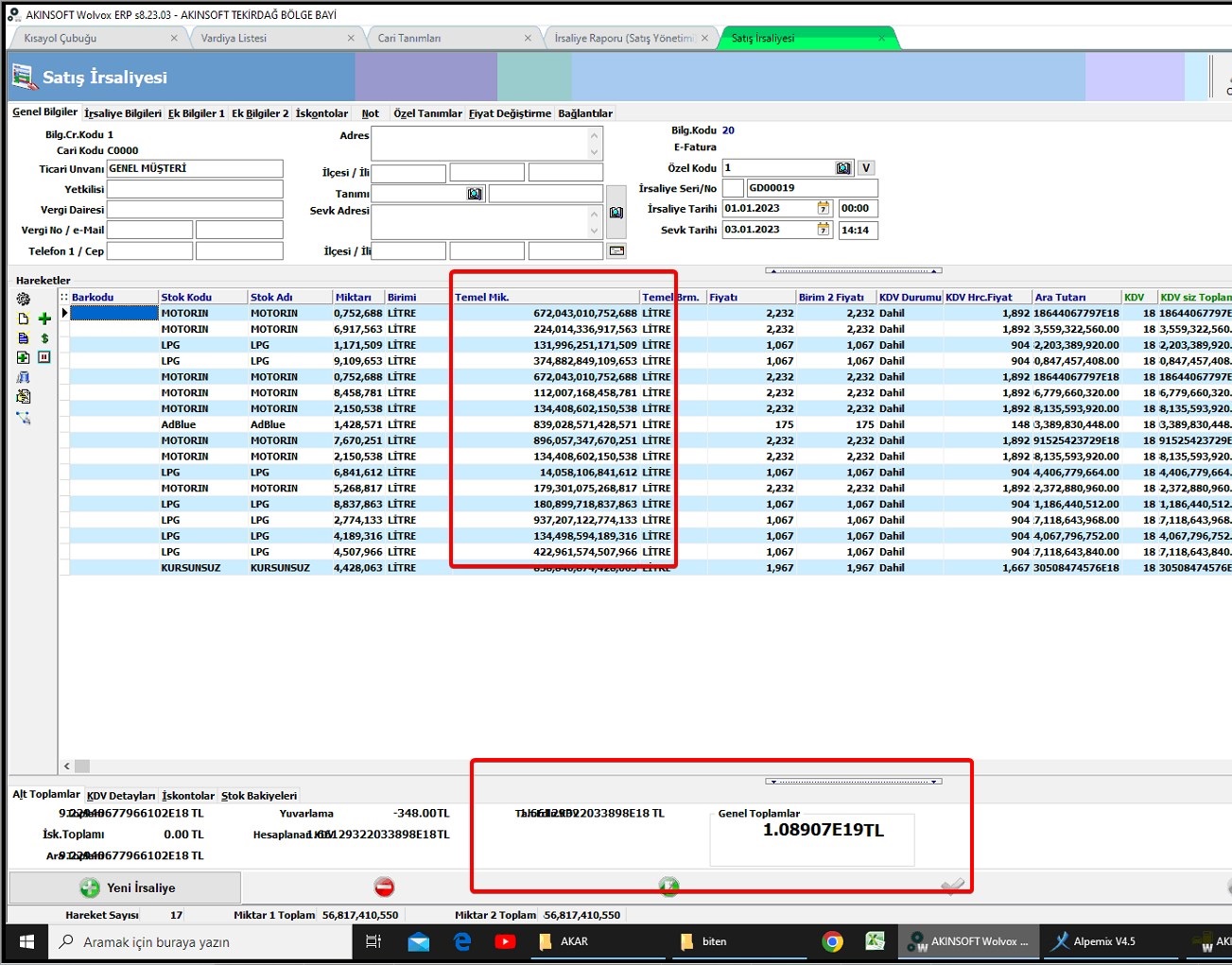Open the İrsaliye Tarihi calendar picker
Screen dimensions: 1232x965
click(x=824, y=208)
